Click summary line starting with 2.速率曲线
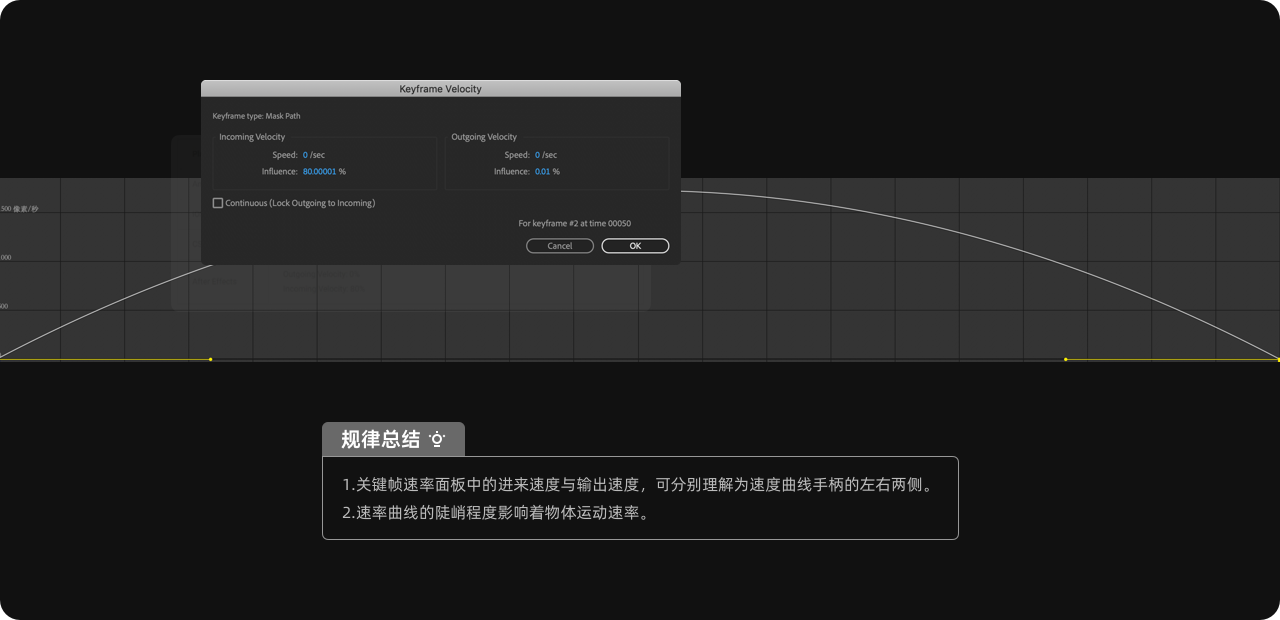1280x620 pixels. (495, 514)
